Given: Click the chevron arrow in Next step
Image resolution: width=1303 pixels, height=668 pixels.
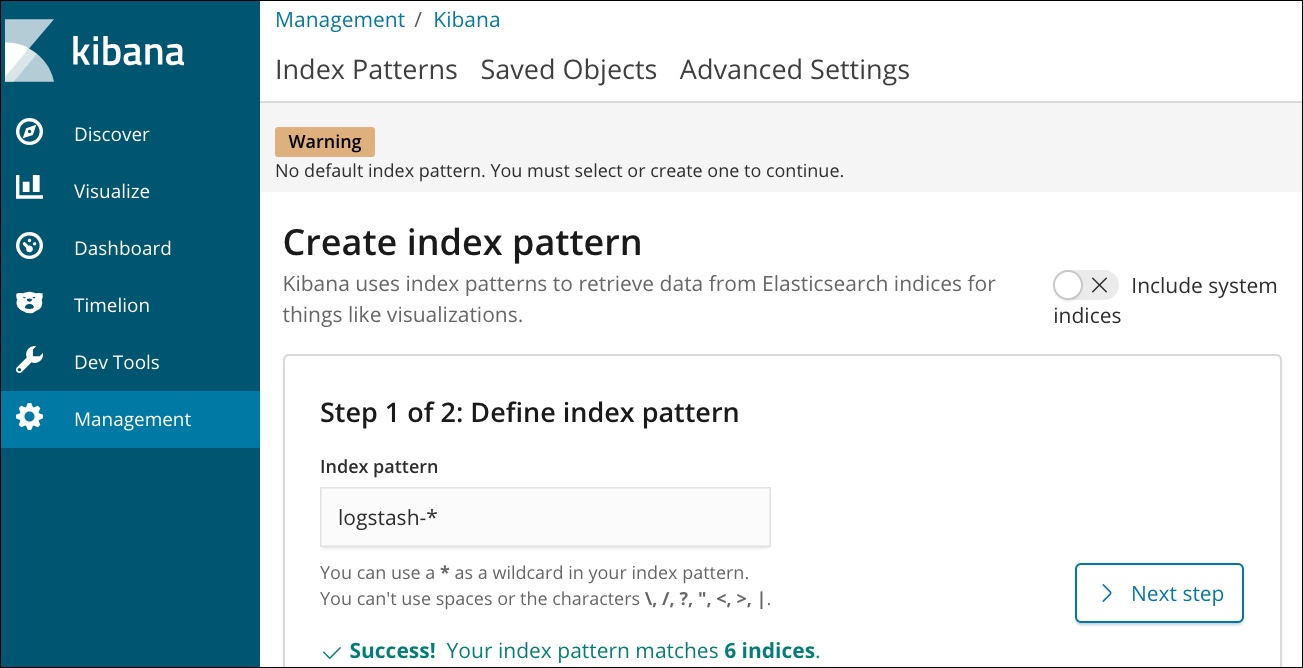Looking at the screenshot, I should pyautogui.click(x=1107, y=594).
